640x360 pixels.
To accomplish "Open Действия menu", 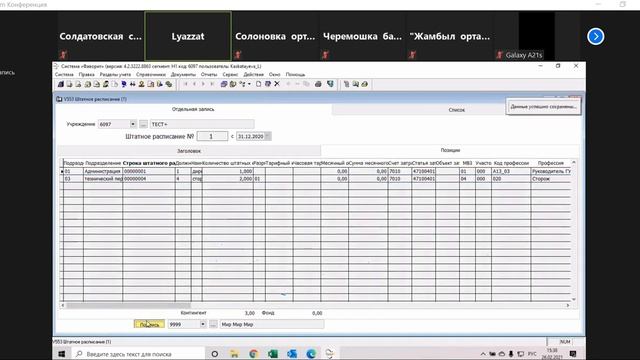I will tap(253, 75).
